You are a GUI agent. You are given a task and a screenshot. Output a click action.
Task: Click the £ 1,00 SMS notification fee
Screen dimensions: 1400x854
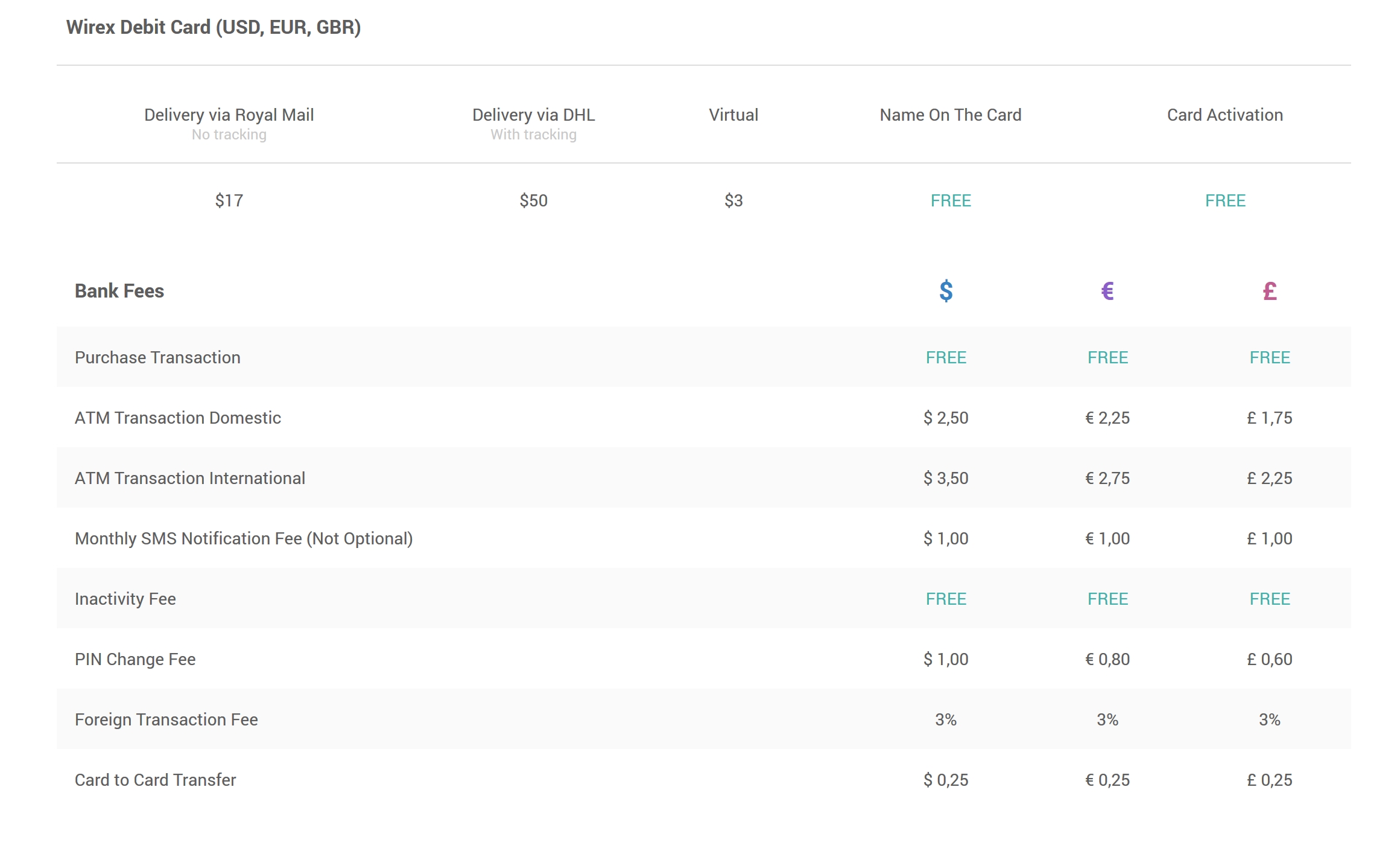[x=1270, y=538]
